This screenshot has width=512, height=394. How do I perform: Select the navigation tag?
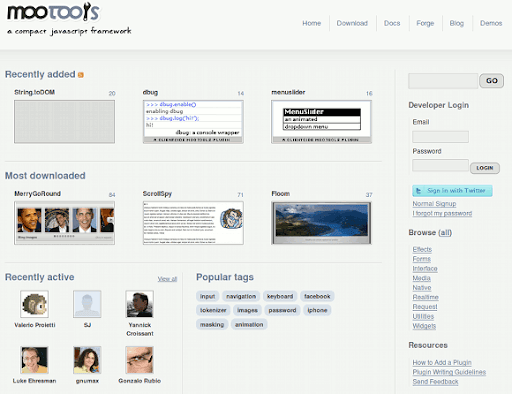pyautogui.click(x=241, y=296)
